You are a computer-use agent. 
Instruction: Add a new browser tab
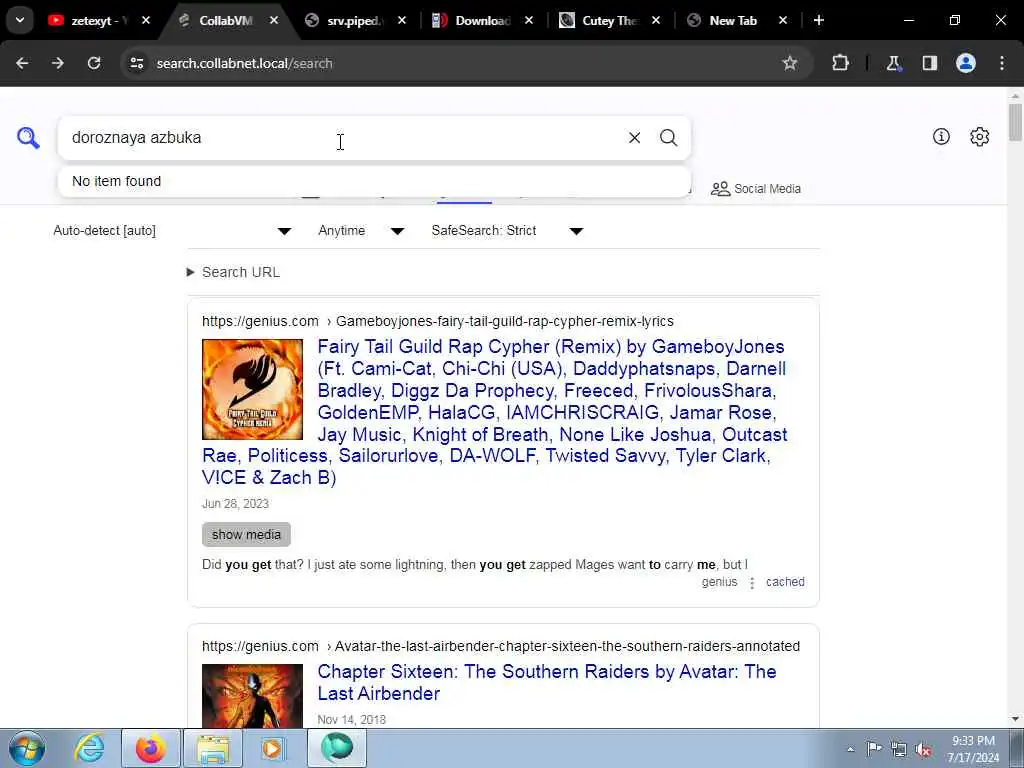click(818, 20)
